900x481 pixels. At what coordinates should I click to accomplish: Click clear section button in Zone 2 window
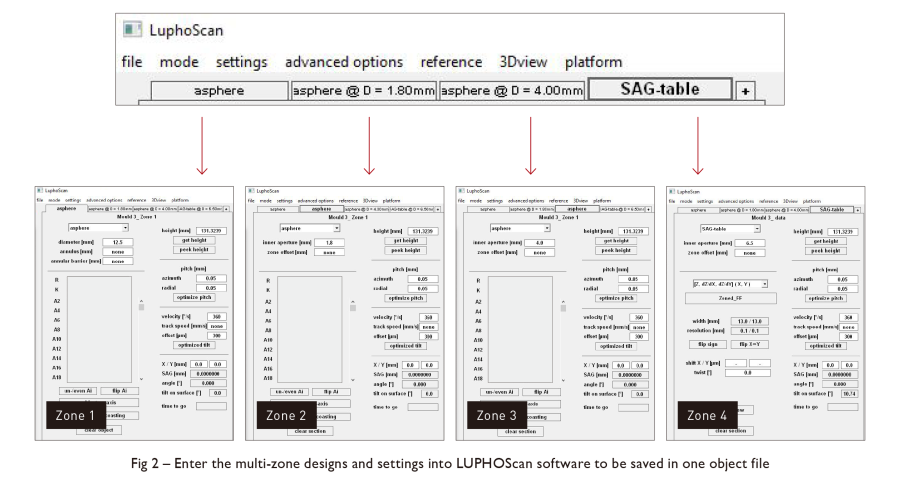(310, 430)
